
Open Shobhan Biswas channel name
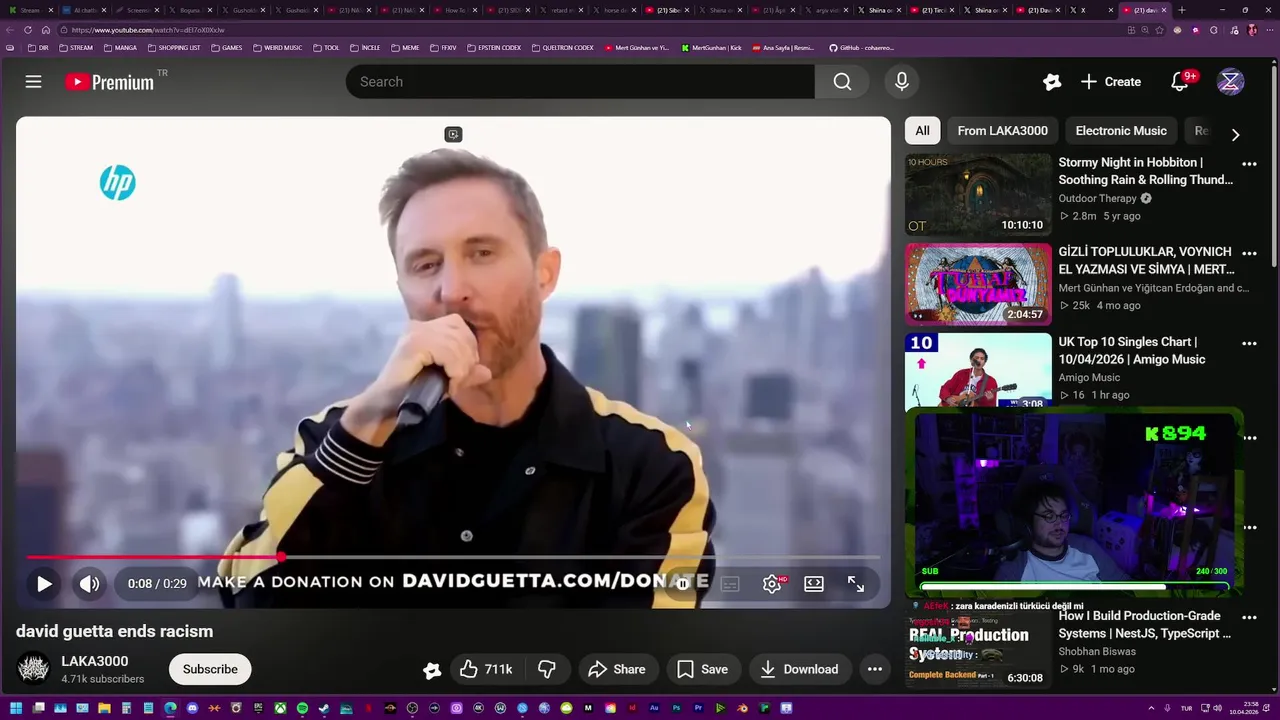coord(1097,652)
